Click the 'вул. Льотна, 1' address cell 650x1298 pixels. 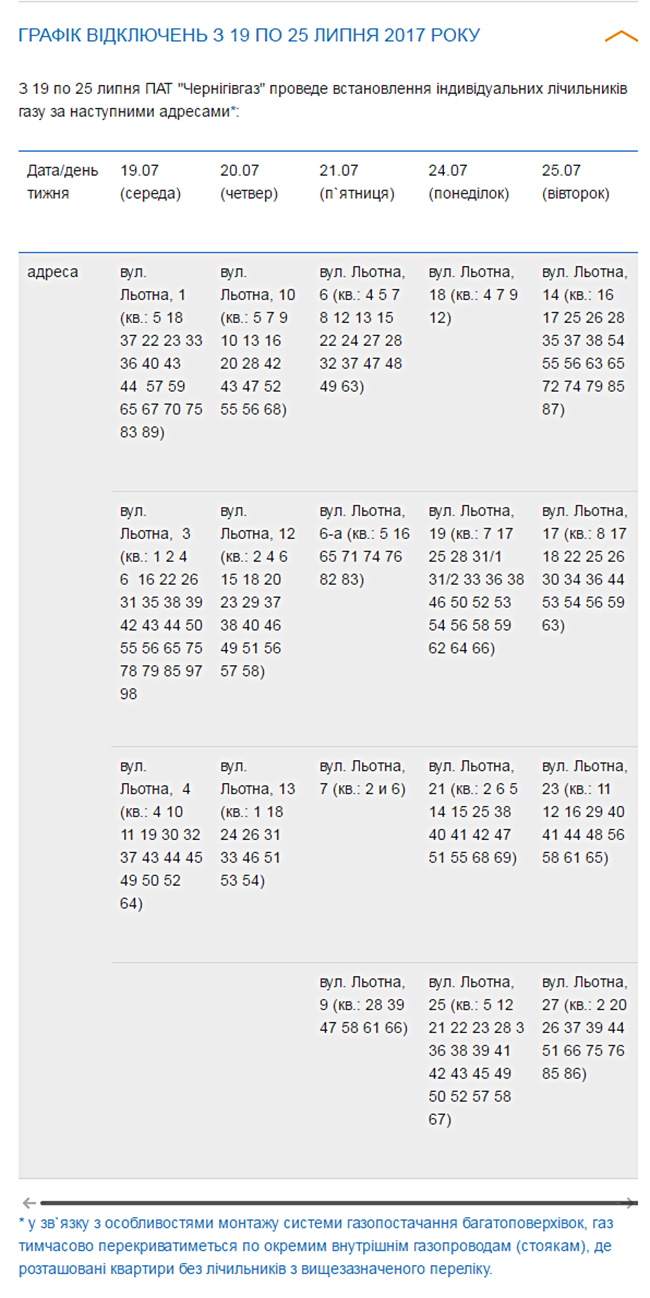coord(161,351)
